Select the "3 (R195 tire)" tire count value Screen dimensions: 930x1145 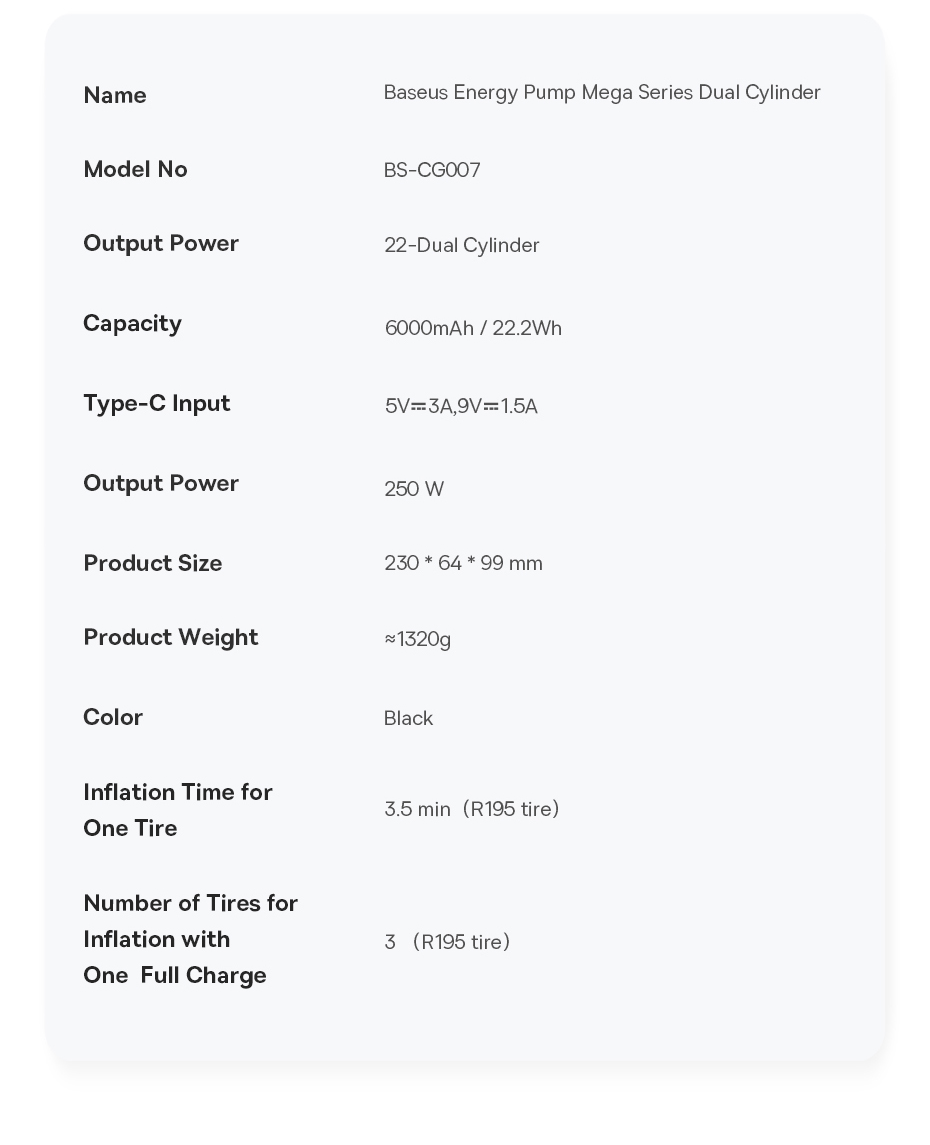coord(447,943)
